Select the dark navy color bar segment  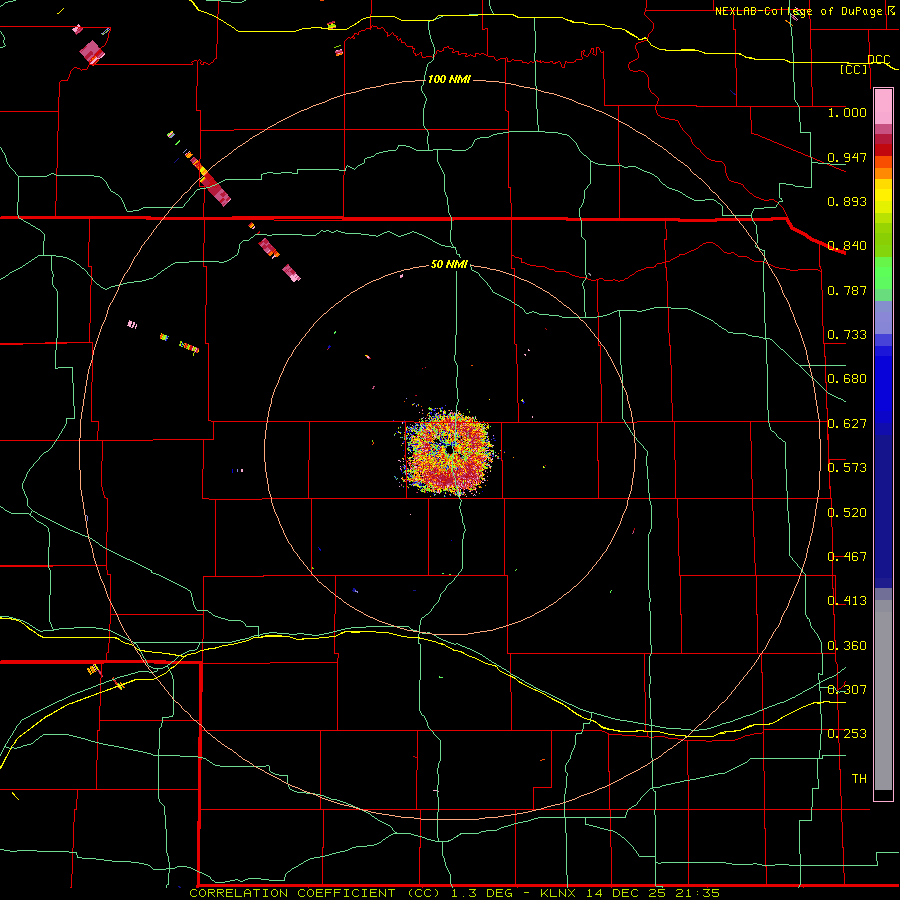883,511
